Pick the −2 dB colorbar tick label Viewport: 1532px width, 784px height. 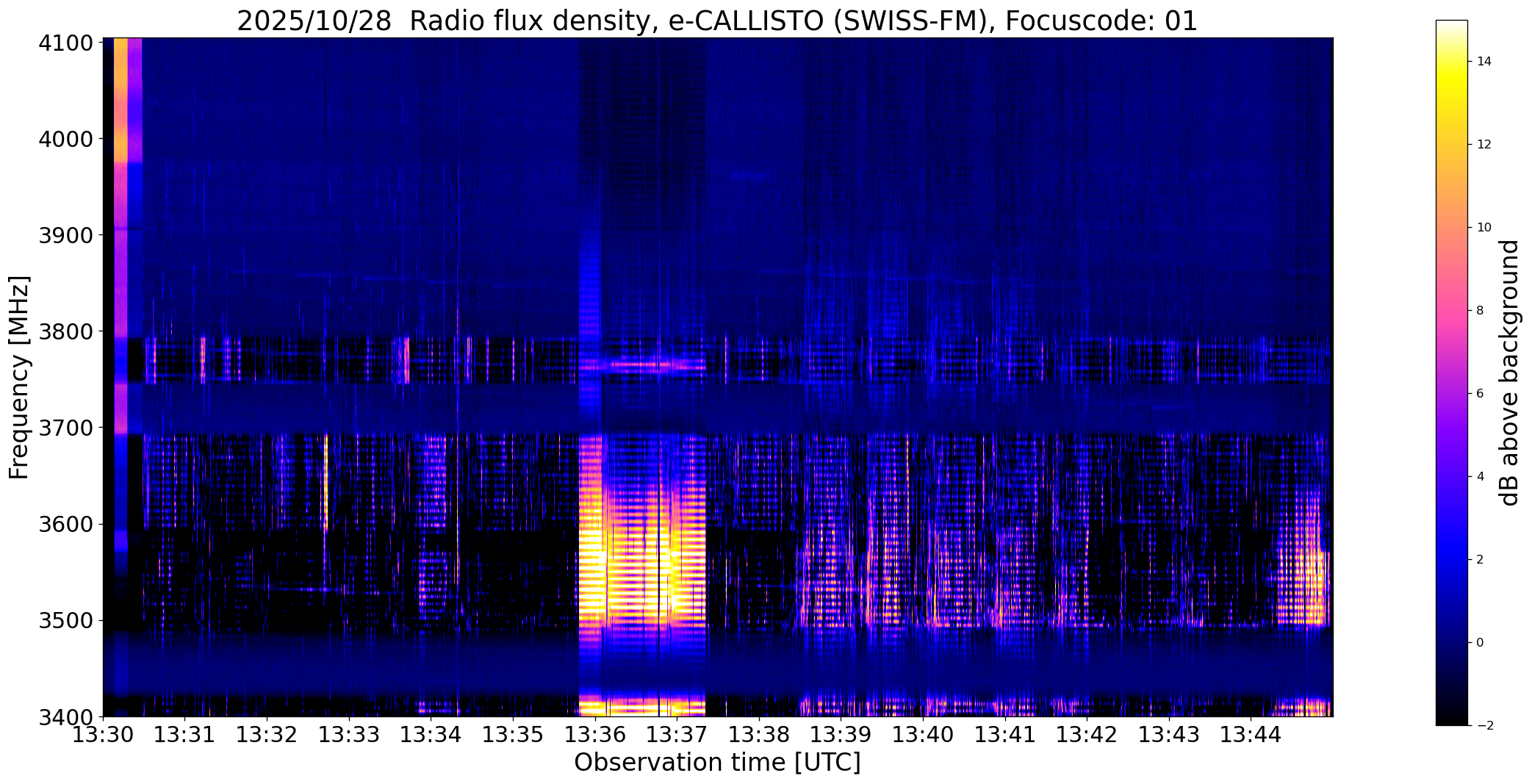pyautogui.click(x=1484, y=726)
